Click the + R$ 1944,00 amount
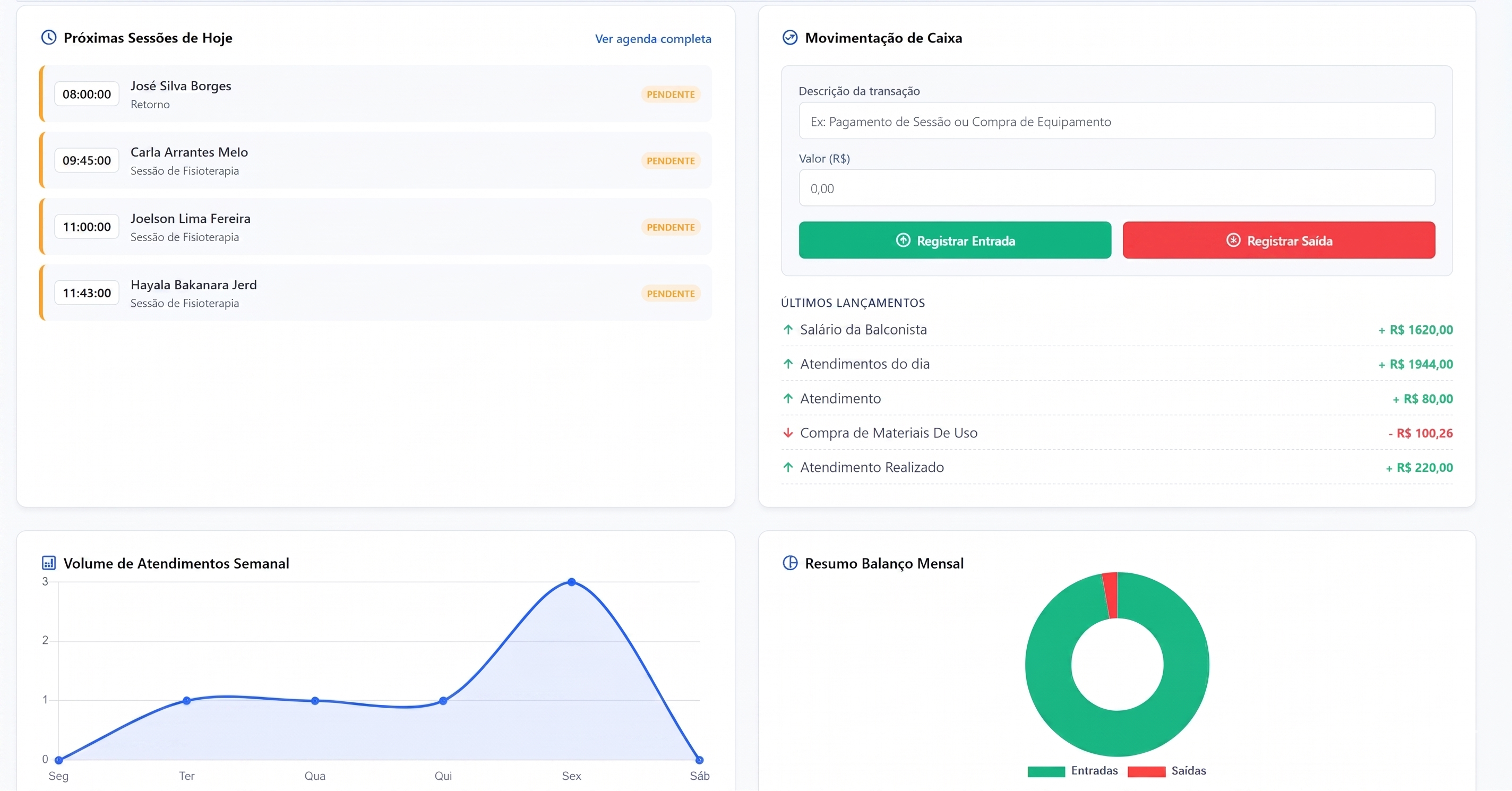Image resolution: width=1512 pixels, height=791 pixels. pyautogui.click(x=1415, y=364)
